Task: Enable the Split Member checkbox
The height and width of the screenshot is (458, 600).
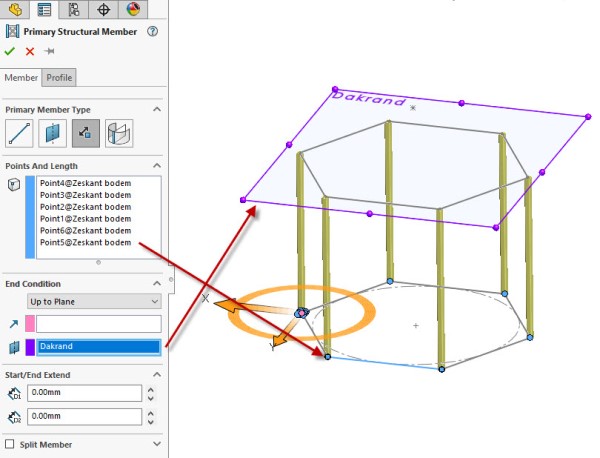Action: point(10,444)
